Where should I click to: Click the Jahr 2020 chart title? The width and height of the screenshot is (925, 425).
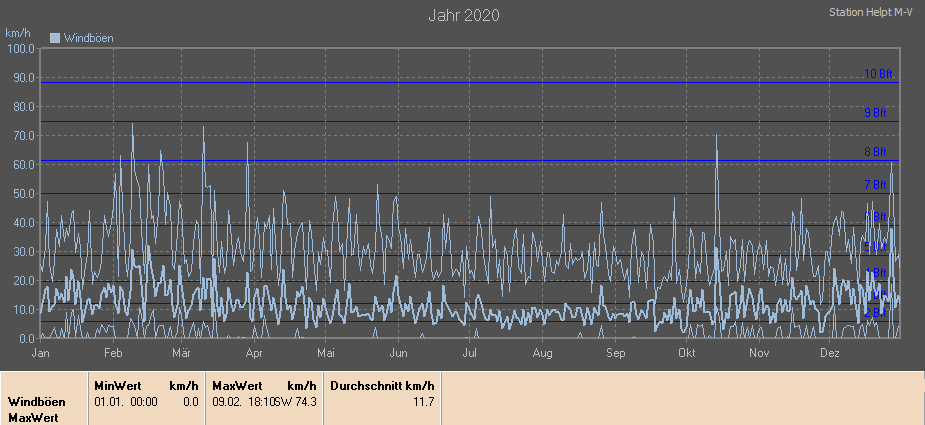tap(463, 15)
